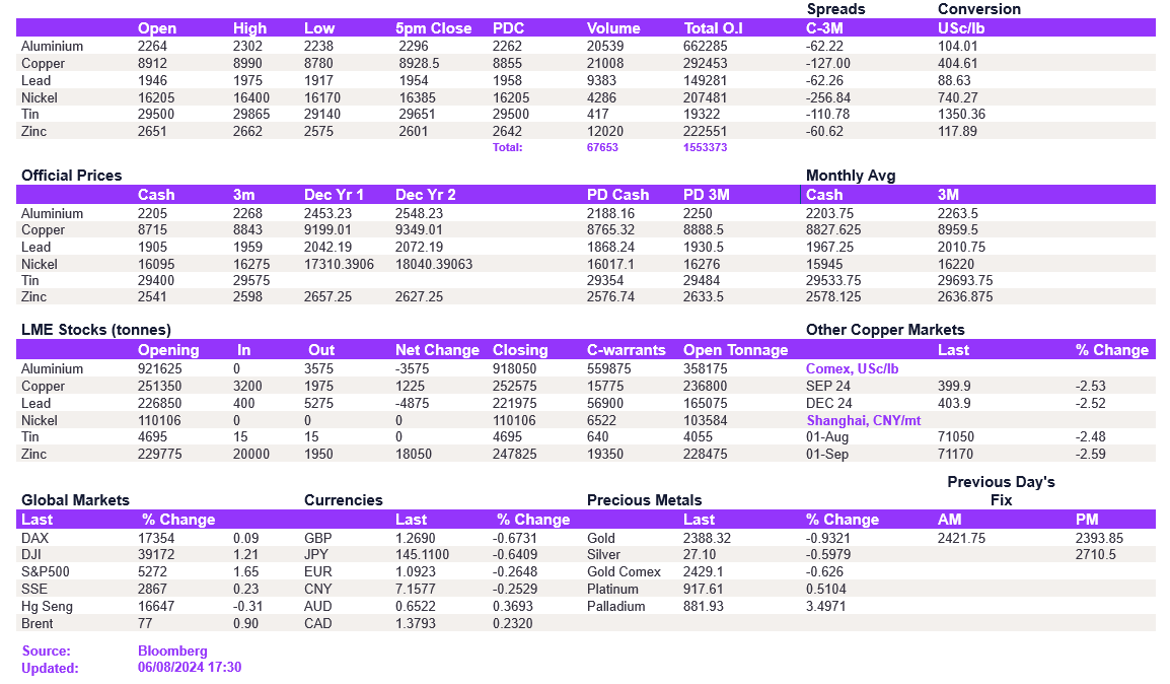Select the Palladium row label

tap(617, 607)
